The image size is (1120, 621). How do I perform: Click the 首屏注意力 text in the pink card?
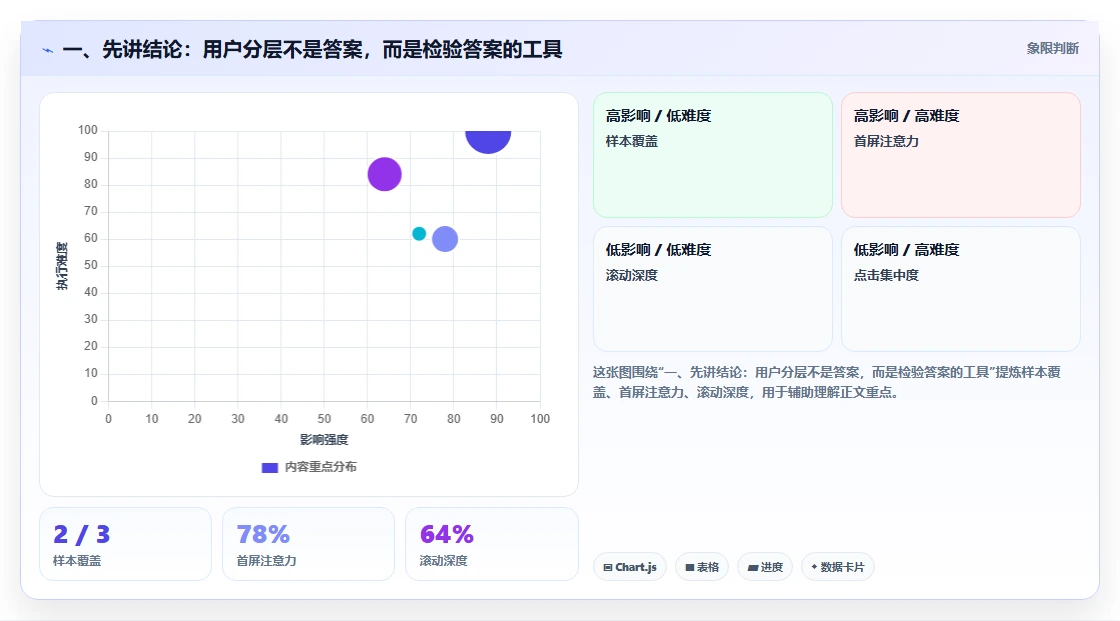tap(886, 141)
